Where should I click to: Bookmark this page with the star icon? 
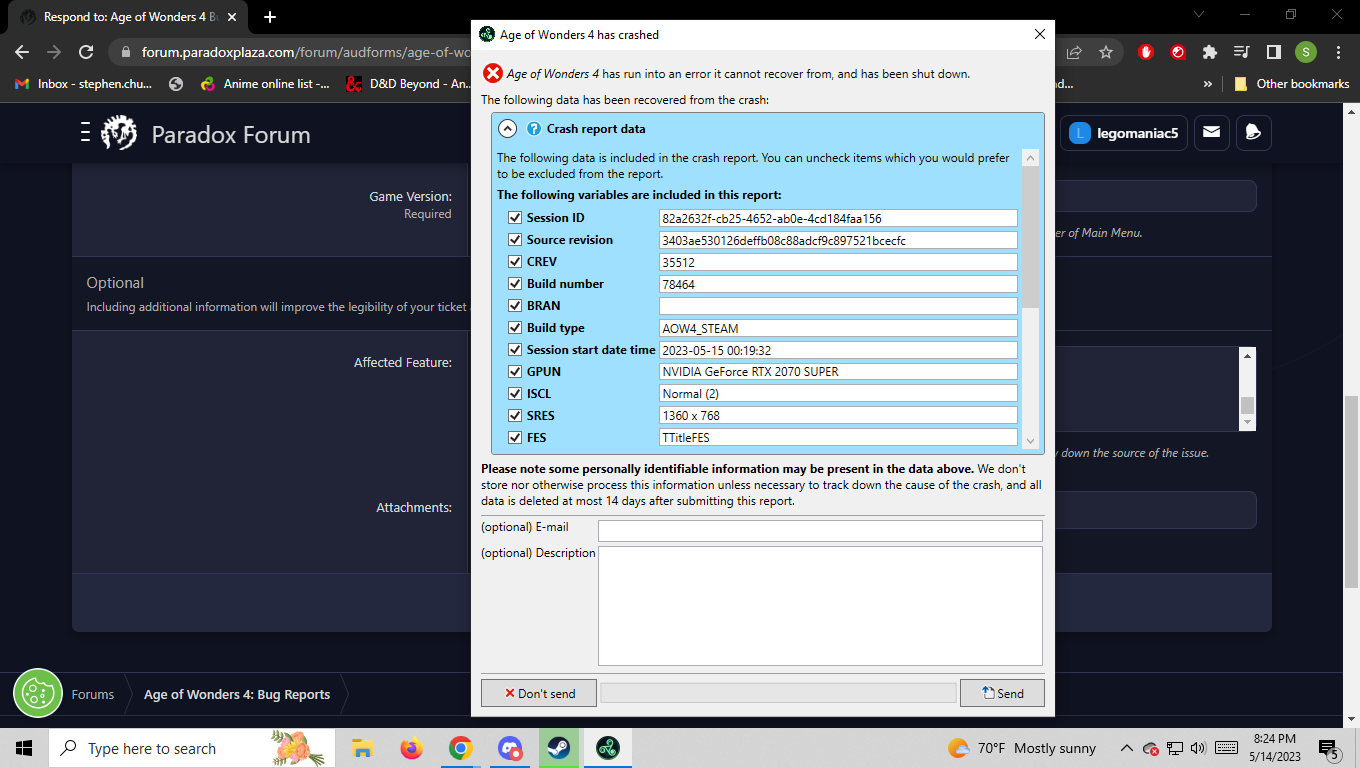point(1106,52)
